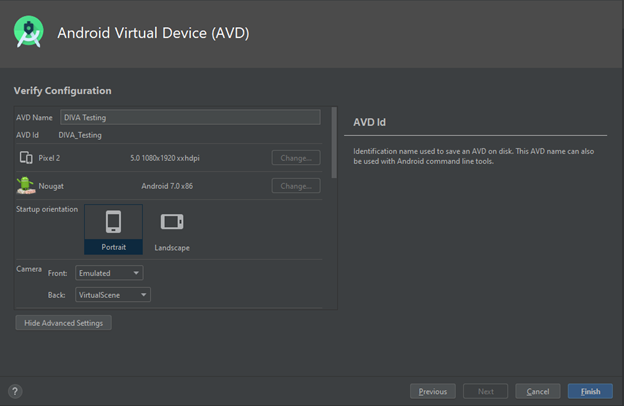Click the Portrait label text
Screen dimensions: 624x406
tap(113, 247)
